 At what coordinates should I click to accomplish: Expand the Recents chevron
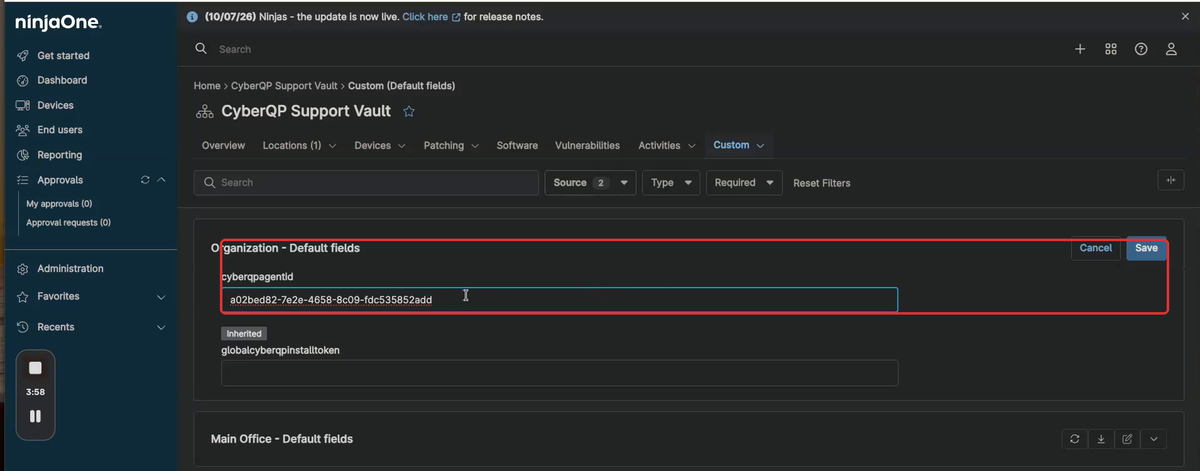tap(161, 327)
